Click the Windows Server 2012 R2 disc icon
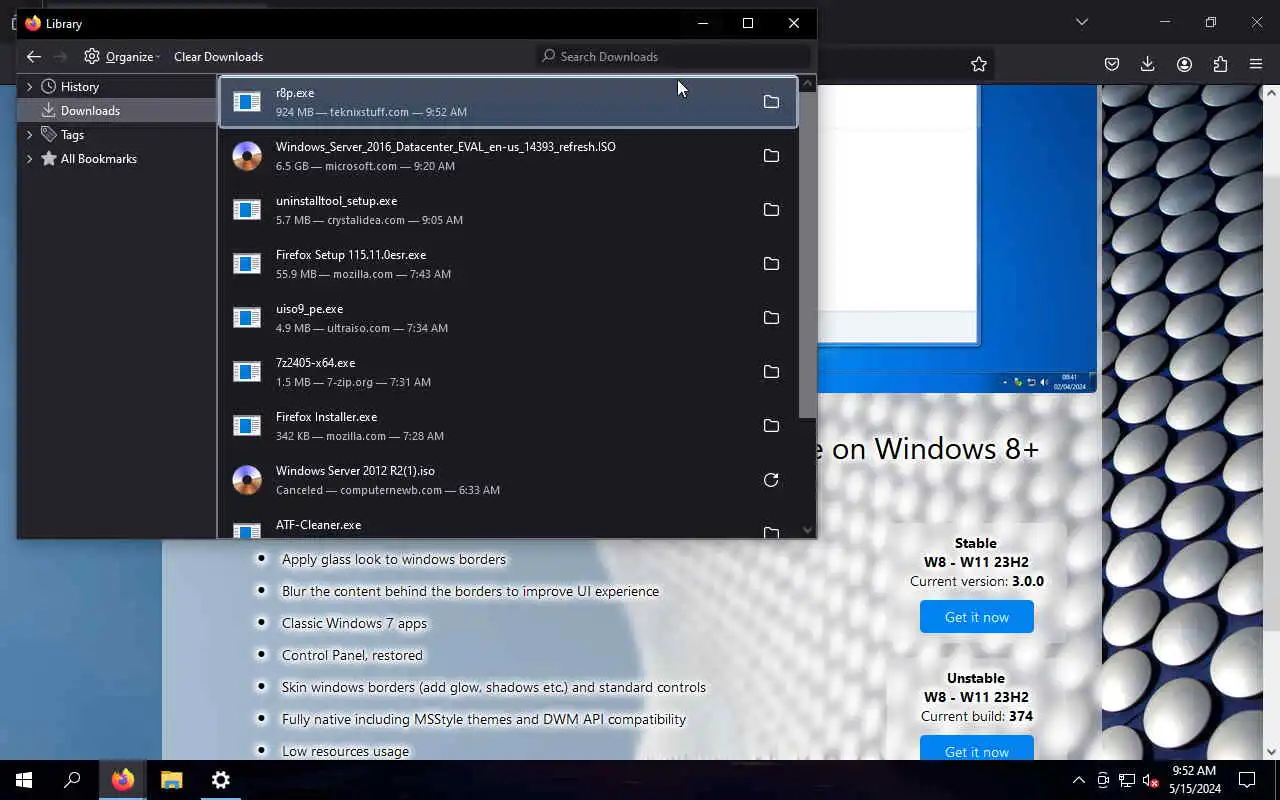Image resolution: width=1280 pixels, height=800 pixels. click(x=247, y=480)
